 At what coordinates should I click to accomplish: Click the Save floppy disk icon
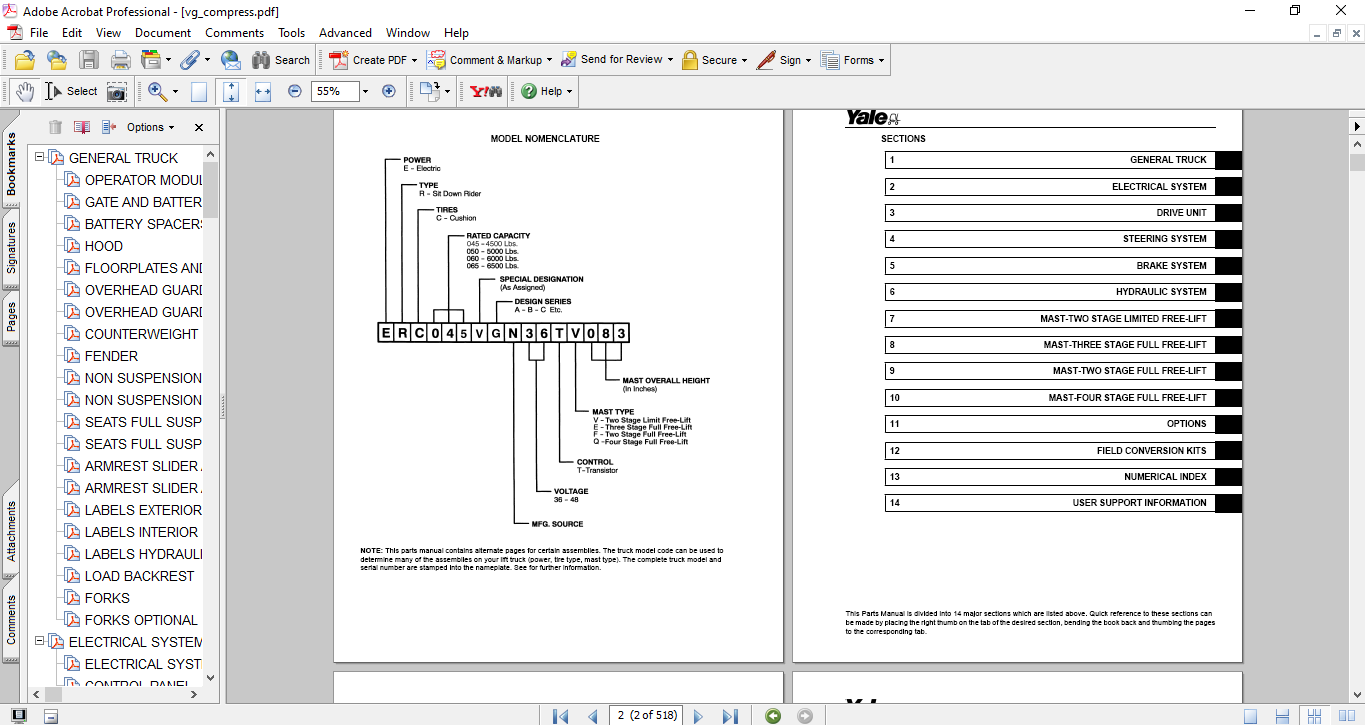click(x=89, y=60)
